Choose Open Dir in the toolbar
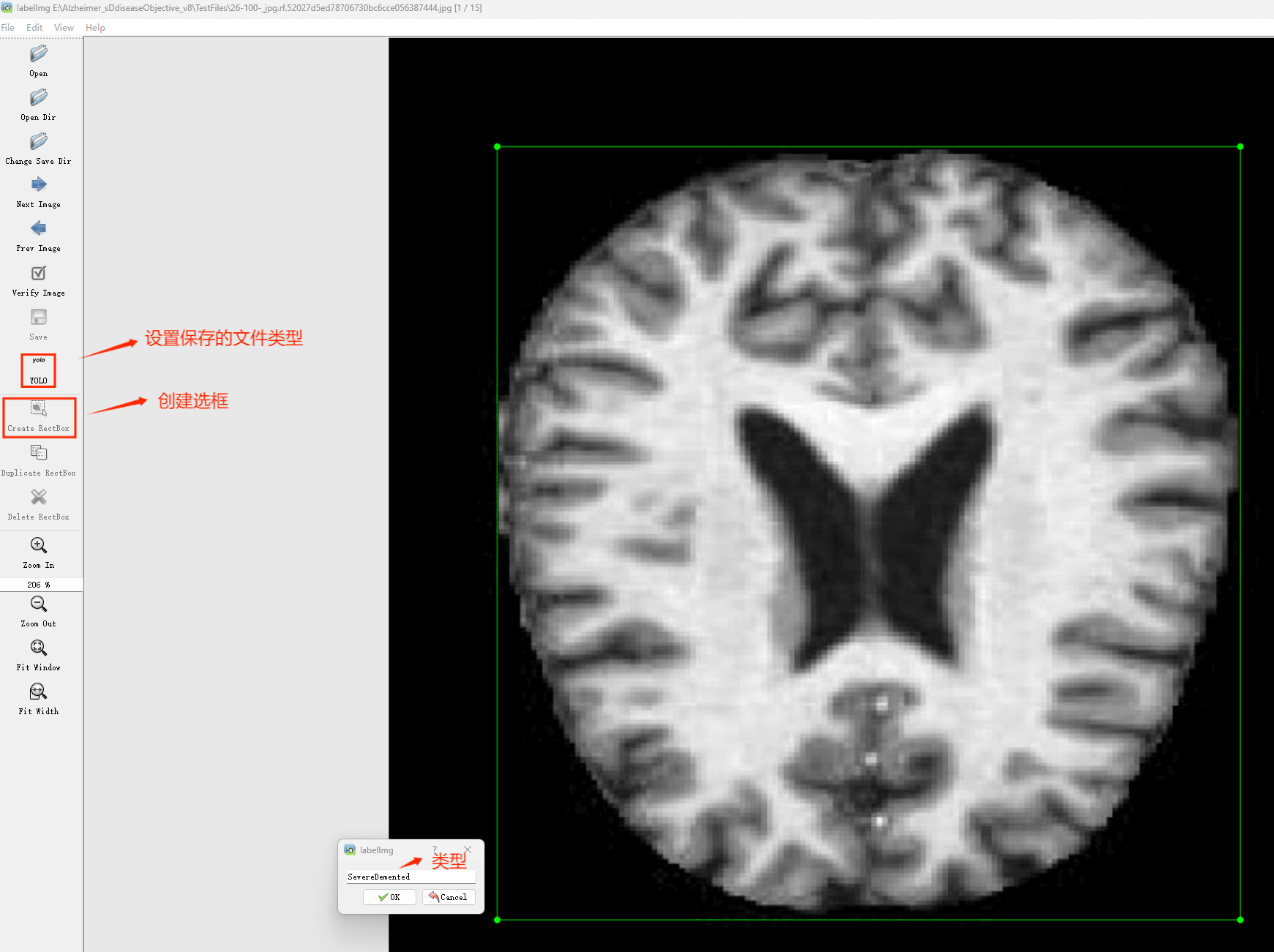 pos(39,105)
